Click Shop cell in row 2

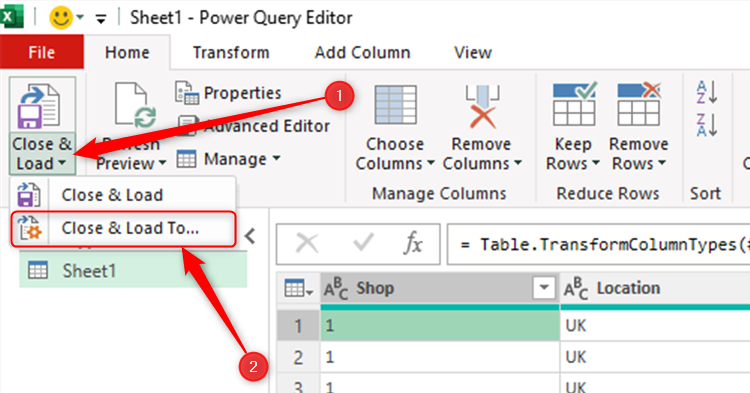tap(440, 358)
